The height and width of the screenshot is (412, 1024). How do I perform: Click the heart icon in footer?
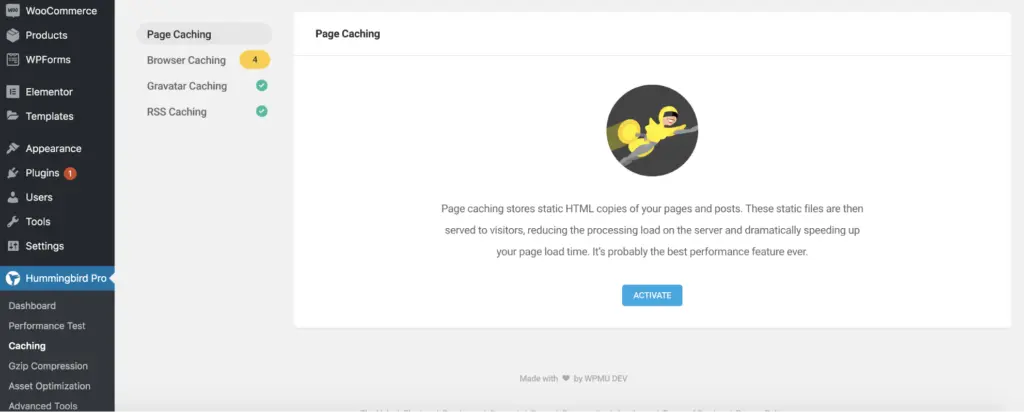tap(566, 378)
